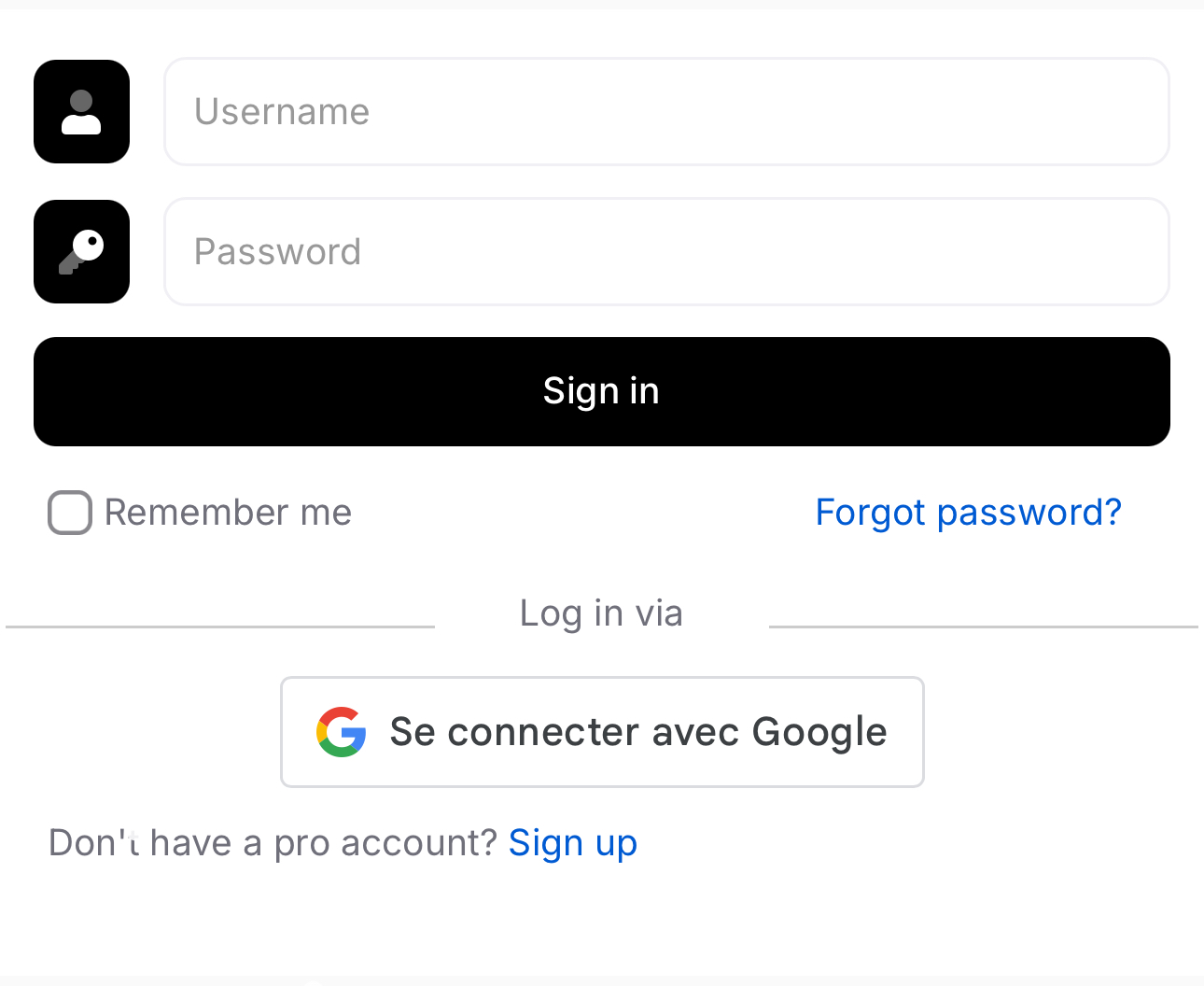1204x986 pixels.
Task: Click the Log in via heading
Action: click(x=601, y=613)
